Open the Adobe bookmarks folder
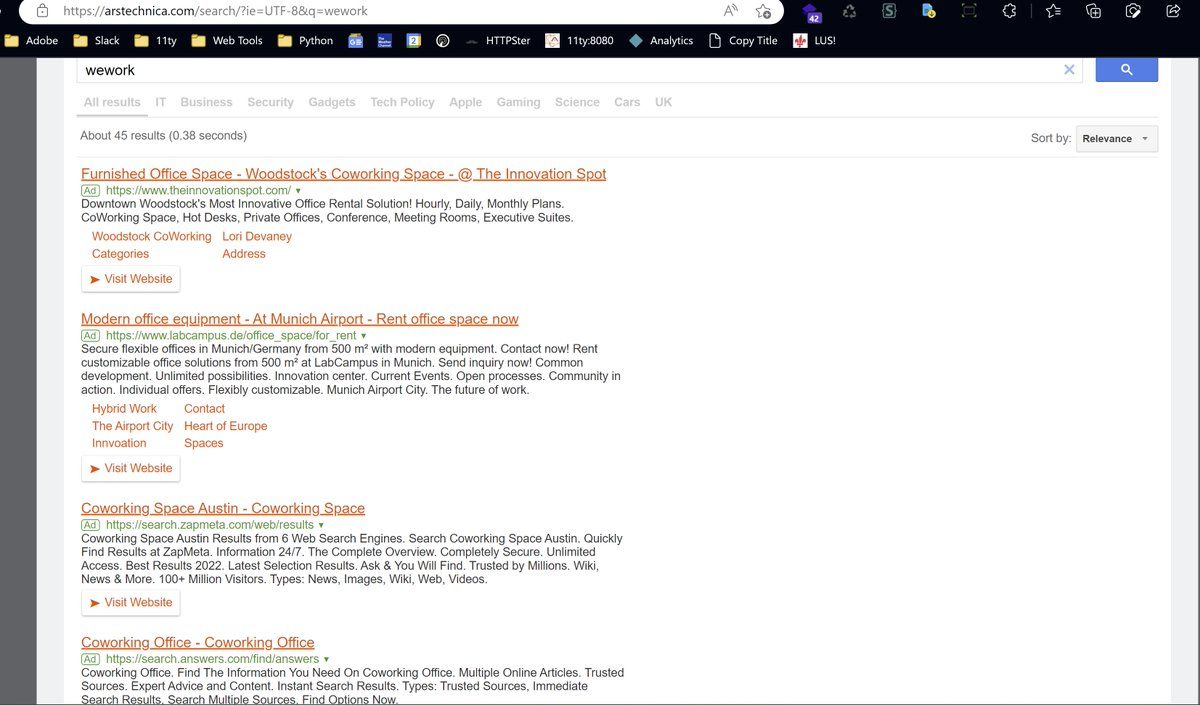This screenshot has height=705, width=1200. [31, 41]
